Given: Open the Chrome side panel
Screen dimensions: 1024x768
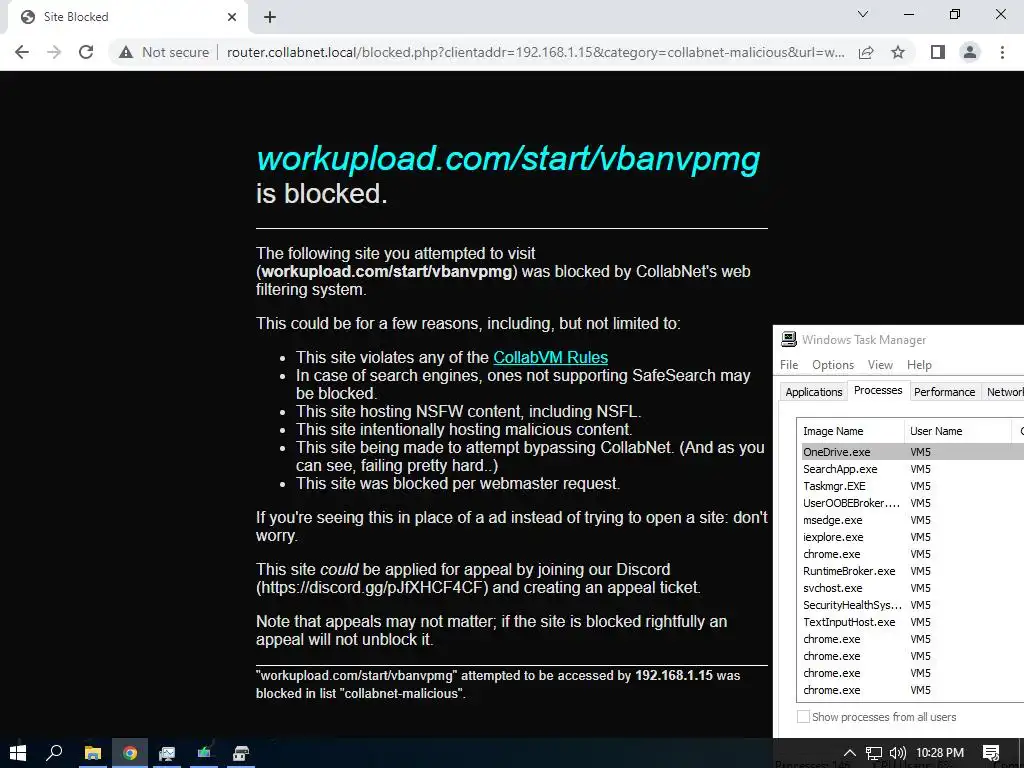Looking at the screenshot, I should click(938, 52).
